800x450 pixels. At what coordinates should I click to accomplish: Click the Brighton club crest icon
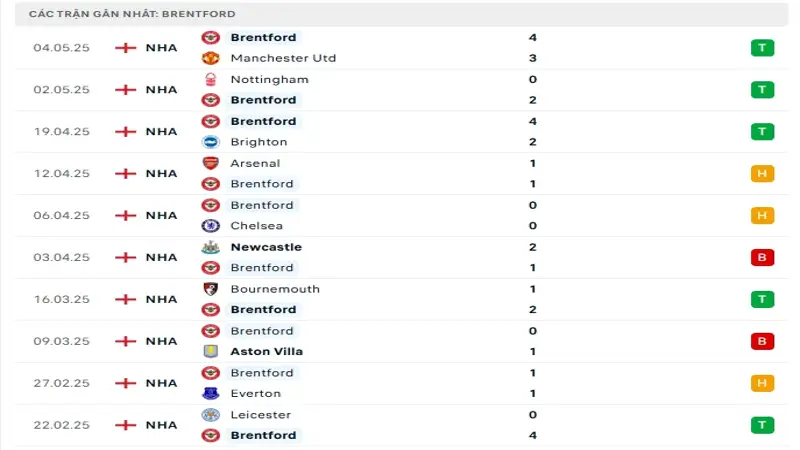point(210,142)
